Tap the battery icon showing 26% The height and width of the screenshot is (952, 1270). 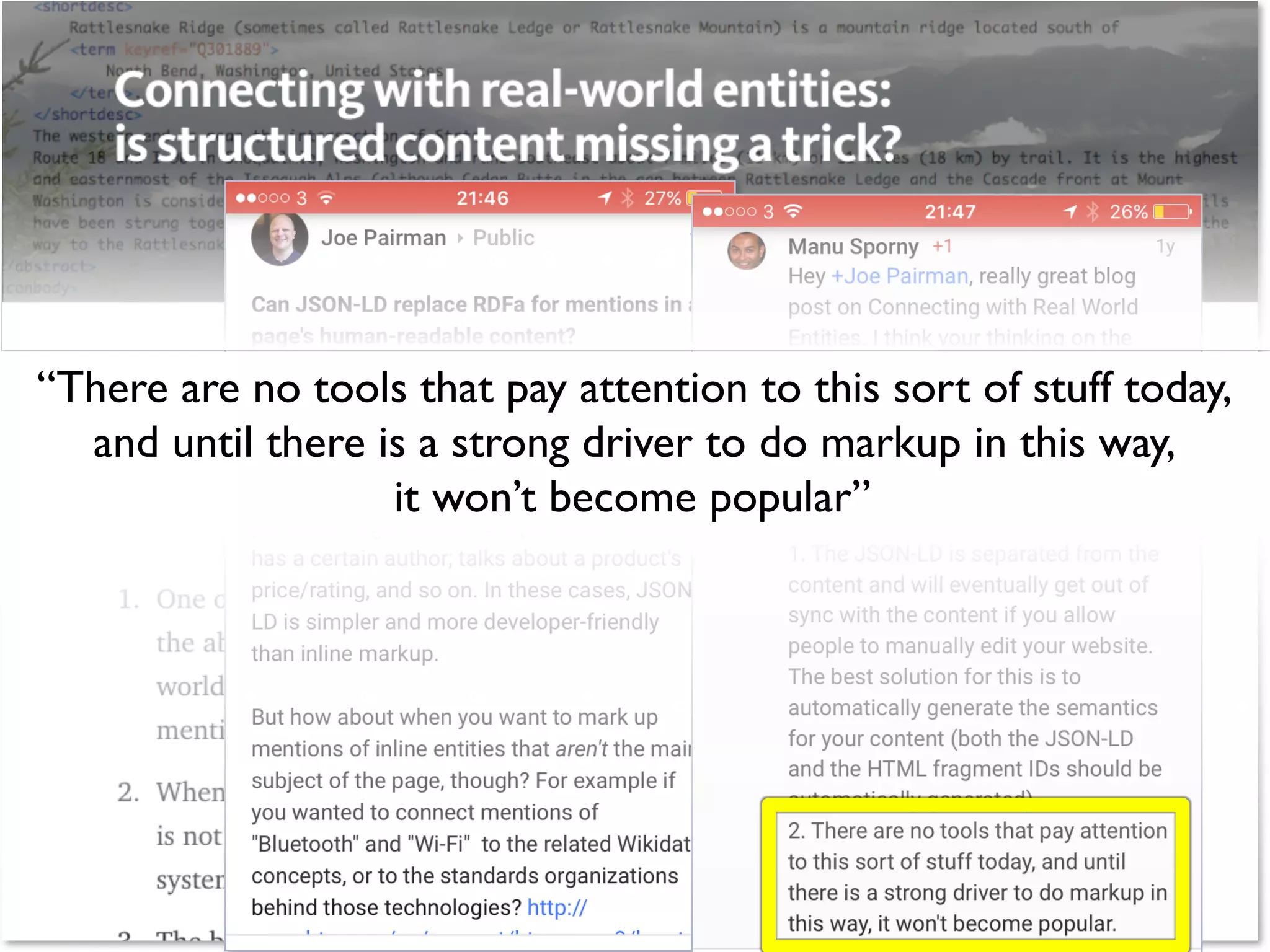point(1173,212)
